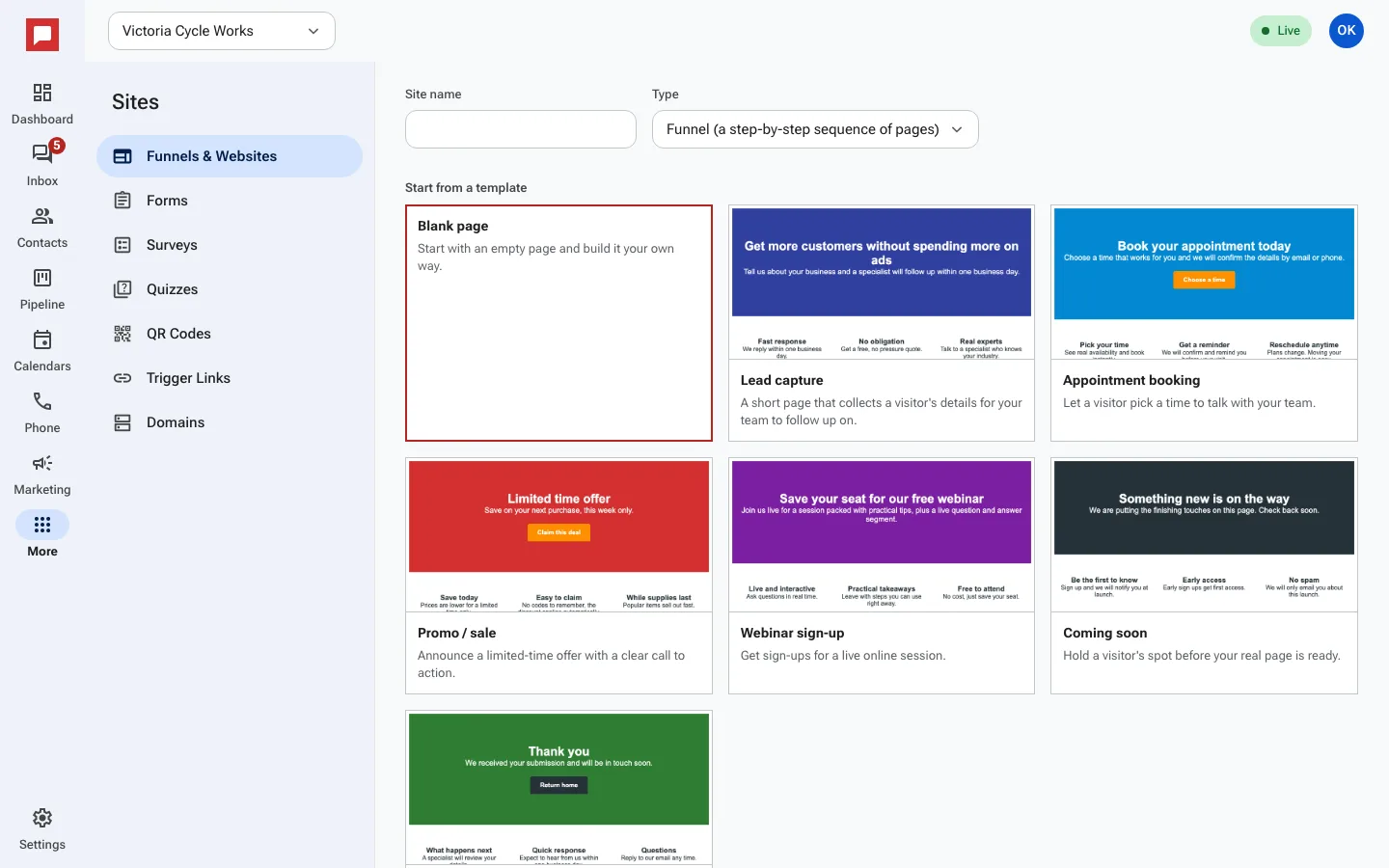Open the OK user avatar button
Screen dimensions: 1389x868
(1347, 31)
